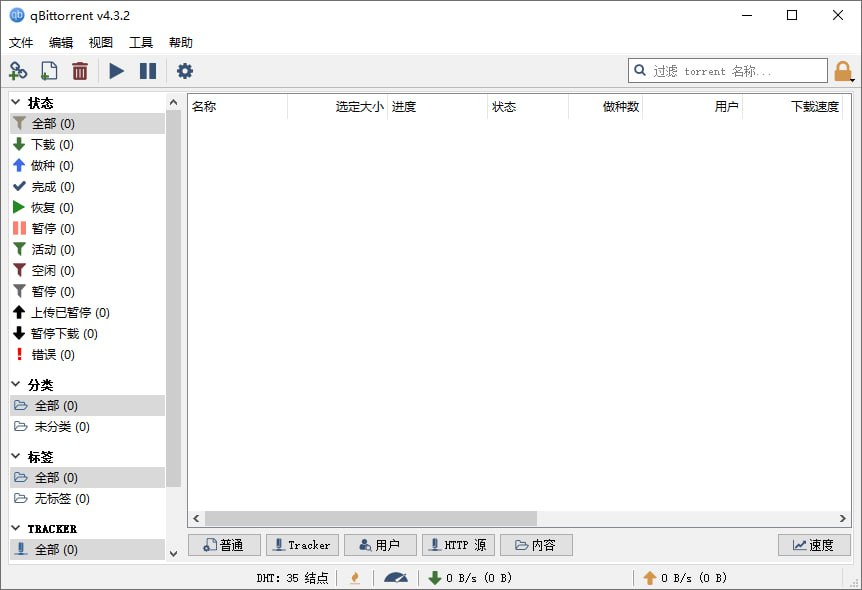Open the 视图 menu
Viewport: 862px width, 590px height.
(x=99, y=42)
